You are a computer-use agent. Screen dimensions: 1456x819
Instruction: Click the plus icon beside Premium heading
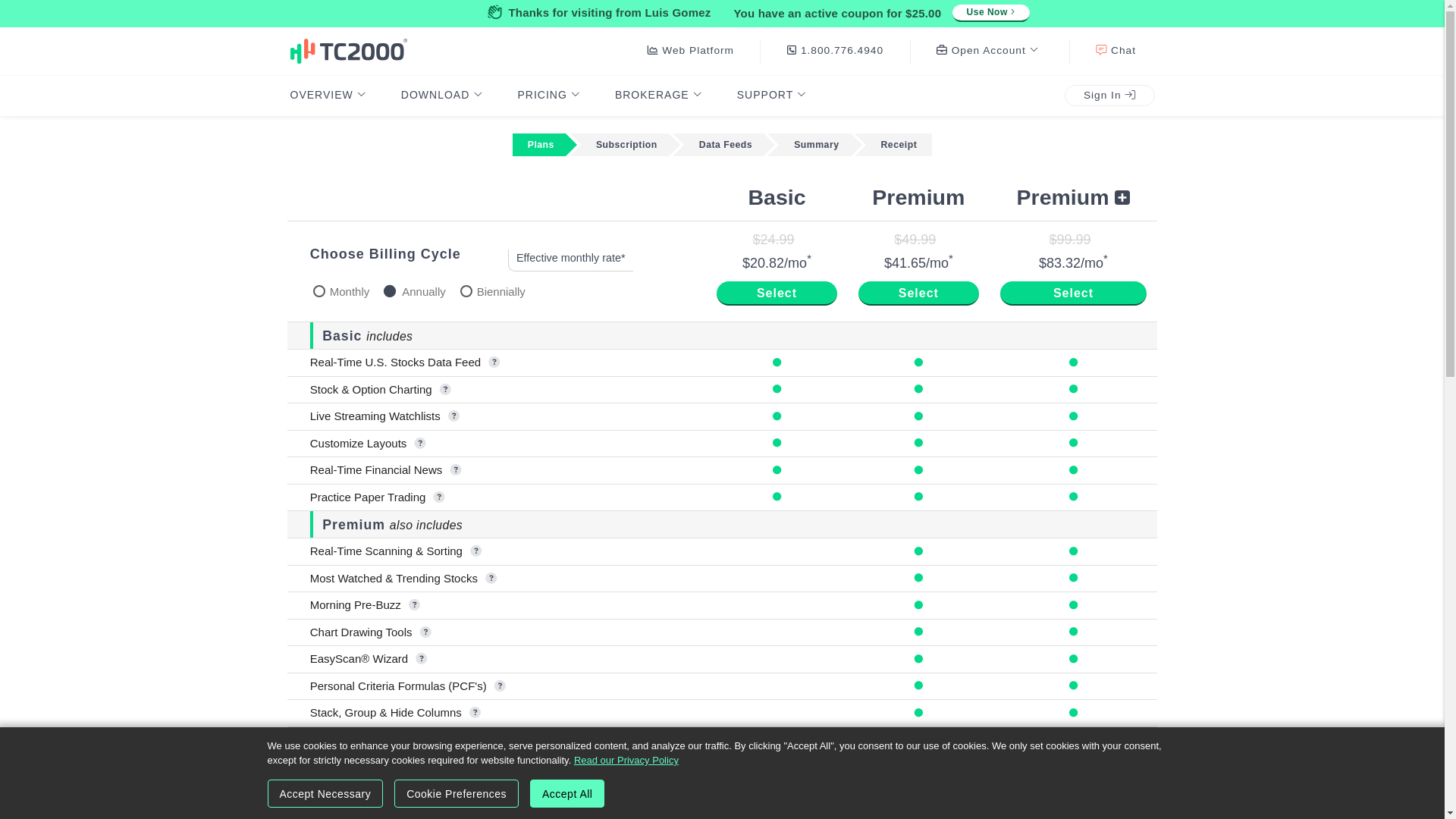pos(1122,198)
